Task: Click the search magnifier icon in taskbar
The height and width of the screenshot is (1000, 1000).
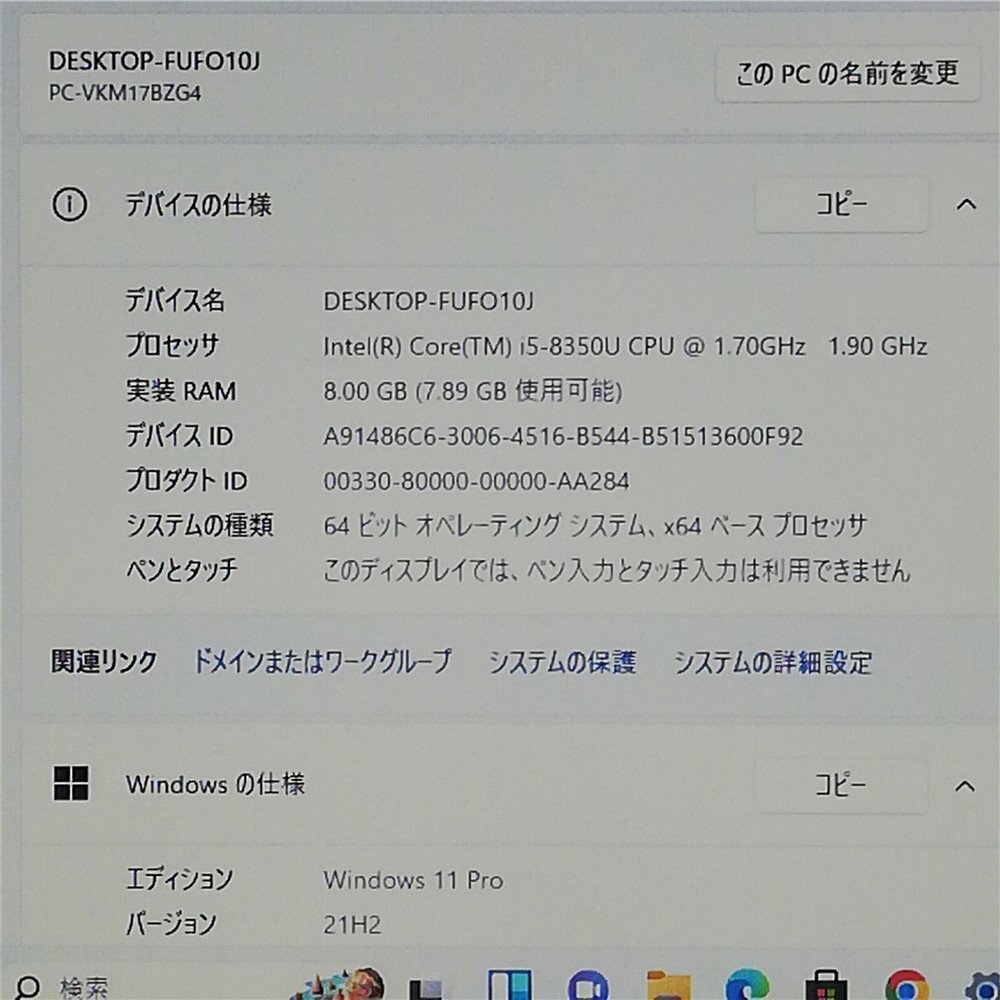Action: [27, 986]
